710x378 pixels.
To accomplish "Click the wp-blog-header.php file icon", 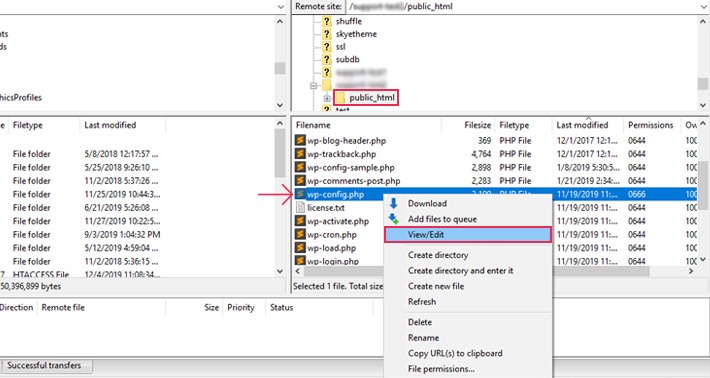I will pyautogui.click(x=300, y=140).
